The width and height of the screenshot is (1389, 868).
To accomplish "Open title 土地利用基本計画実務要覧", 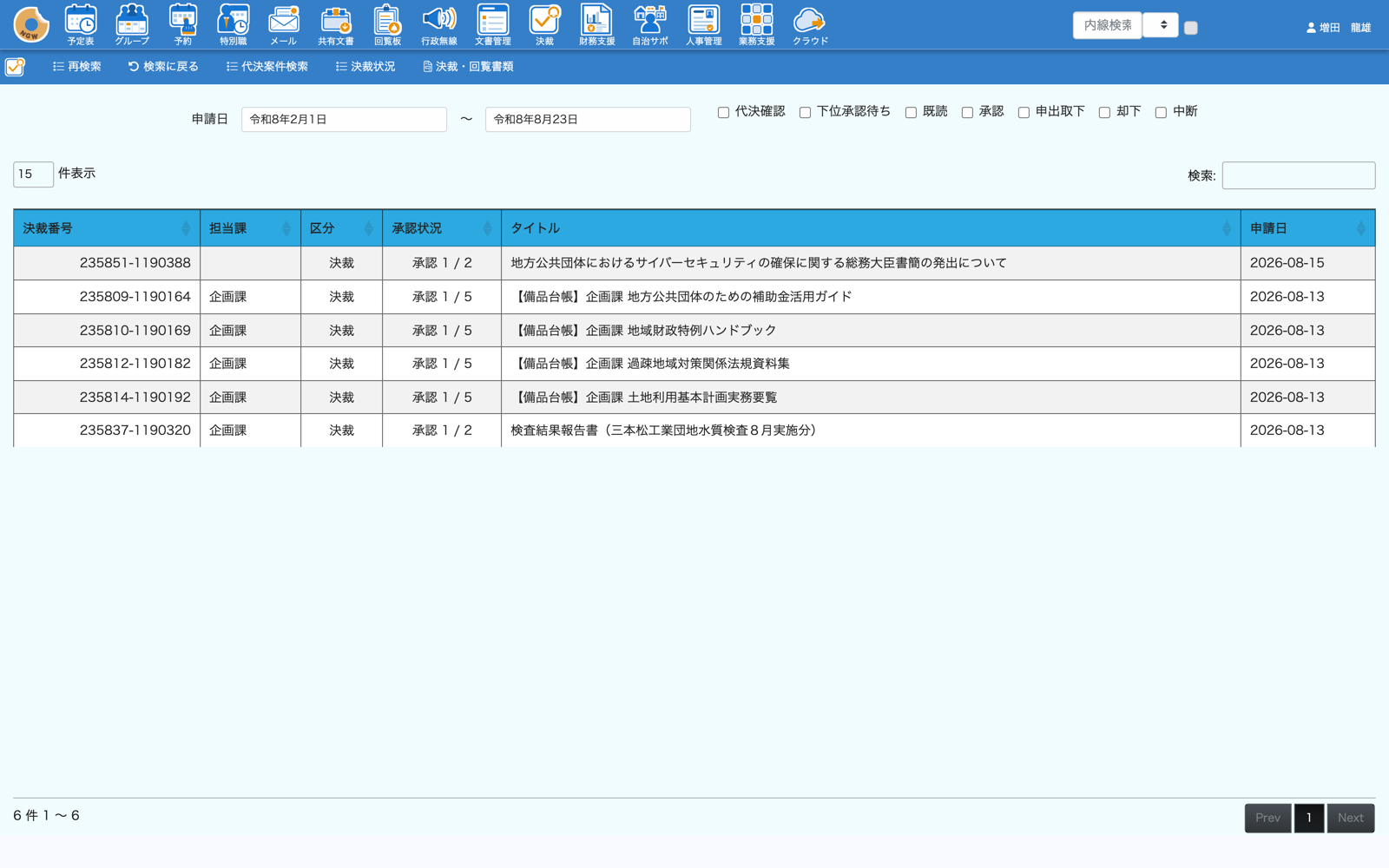I will (643, 398).
